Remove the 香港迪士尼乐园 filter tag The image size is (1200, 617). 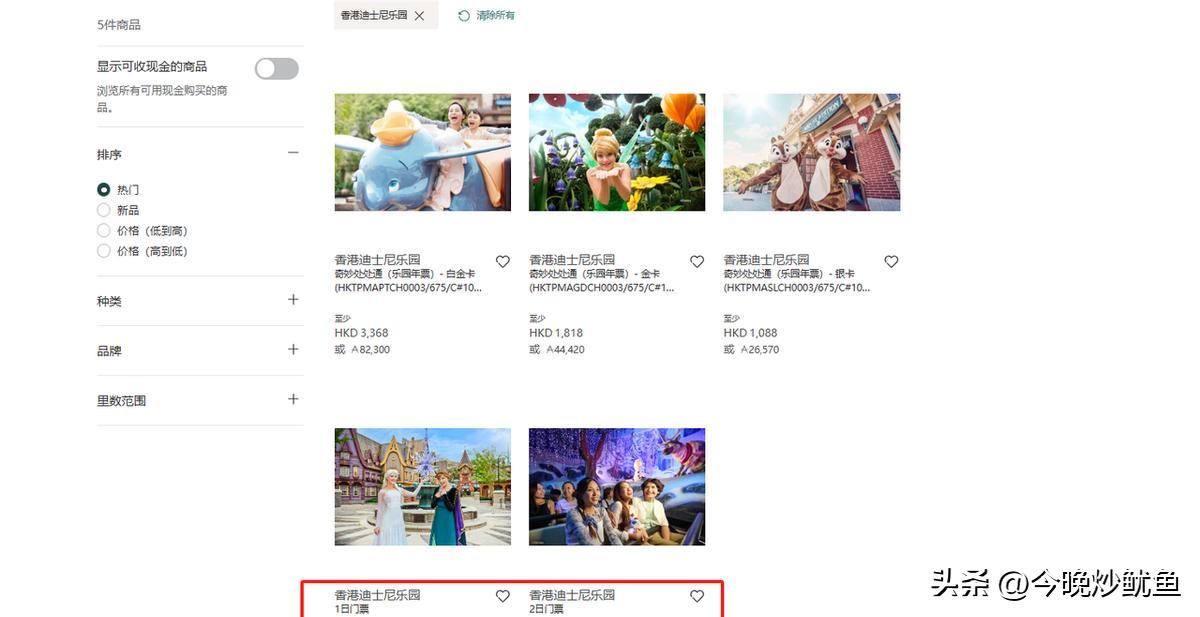click(x=419, y=15)
